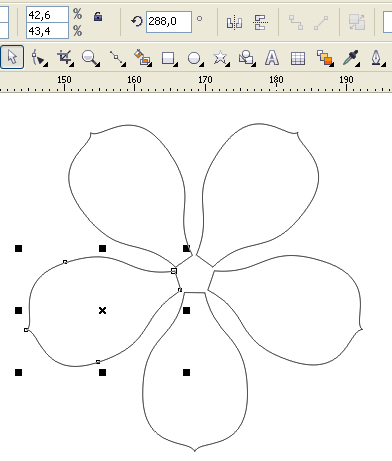Click the vertical scale field showing 43,4

[x=47, y=31]
